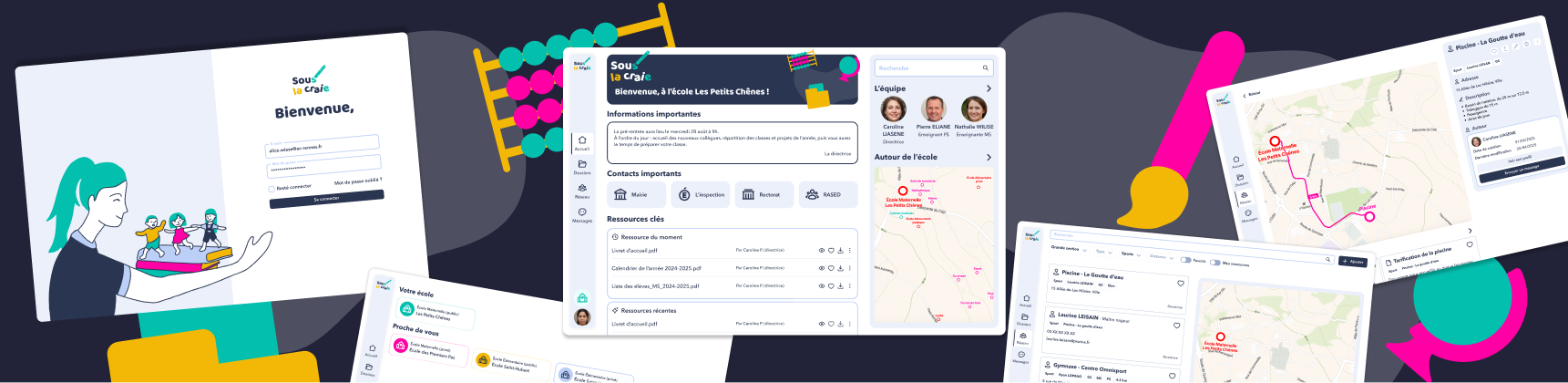Download Liste des élèves_MS_2024-2025.pdf

click(840, 286)
